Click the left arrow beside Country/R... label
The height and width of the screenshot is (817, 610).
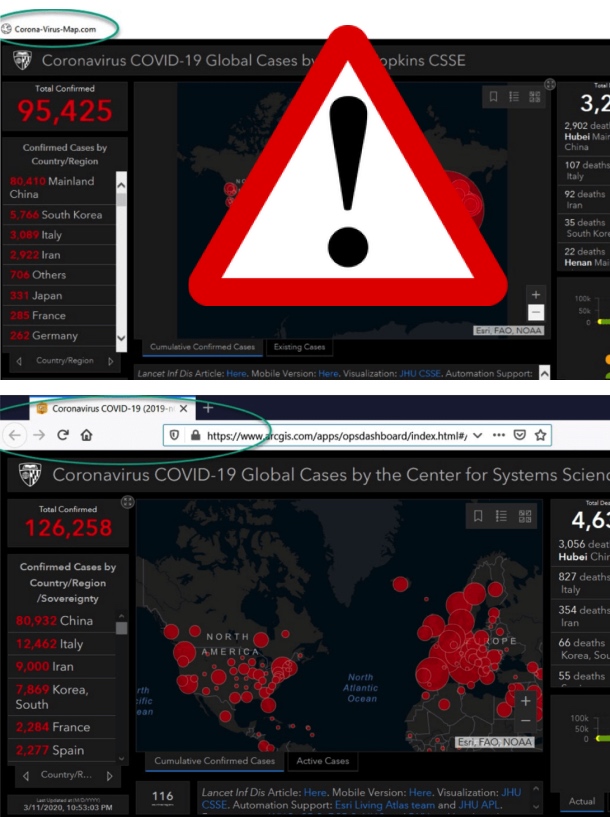click(x=25, y=775)
